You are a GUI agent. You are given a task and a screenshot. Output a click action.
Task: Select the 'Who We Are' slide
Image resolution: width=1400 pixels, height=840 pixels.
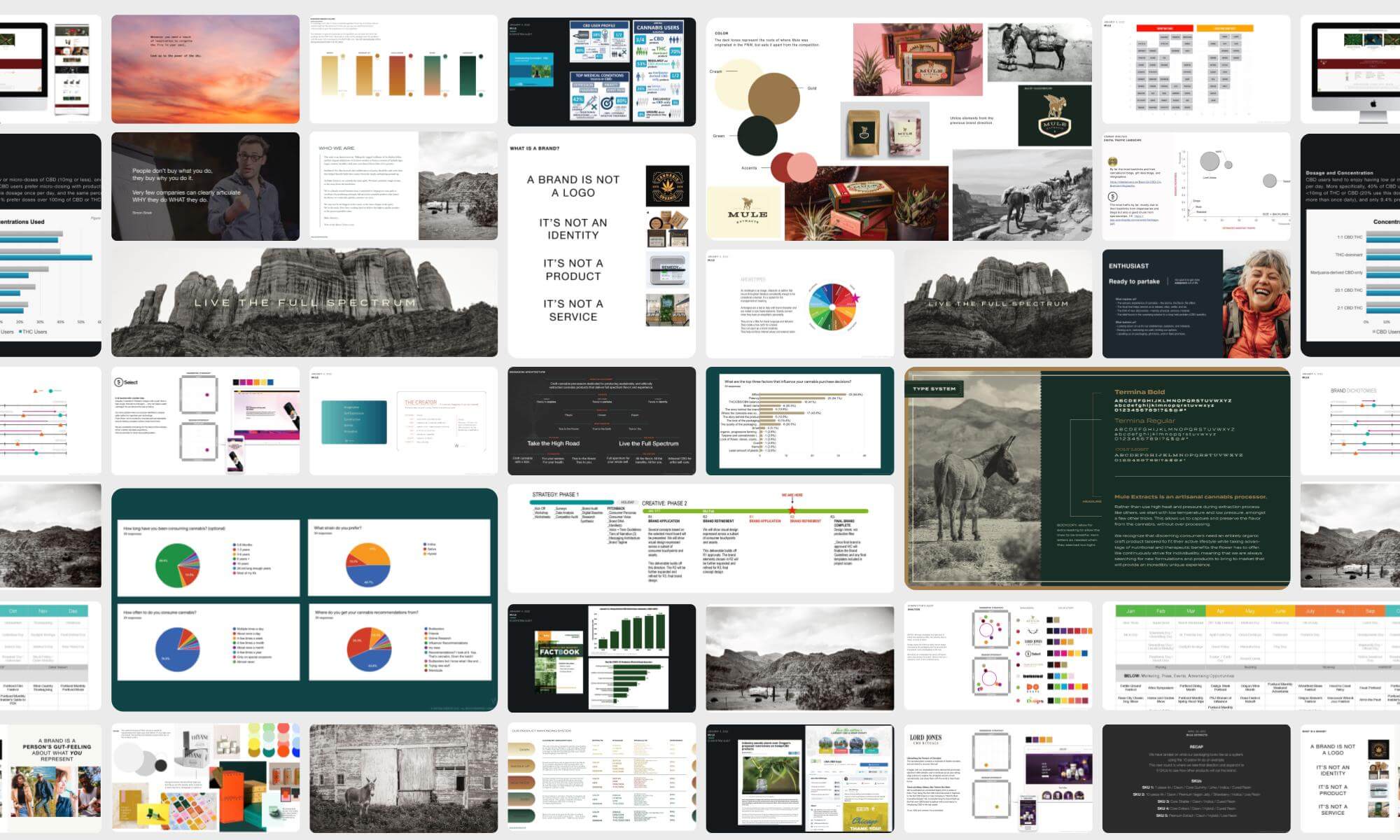(x=403, y=186)
